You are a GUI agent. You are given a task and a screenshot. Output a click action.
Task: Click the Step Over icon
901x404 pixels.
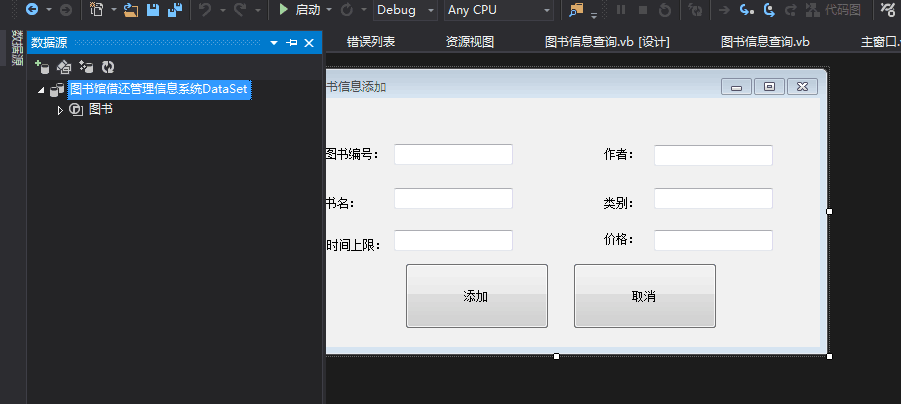click(x=769, y=10)
